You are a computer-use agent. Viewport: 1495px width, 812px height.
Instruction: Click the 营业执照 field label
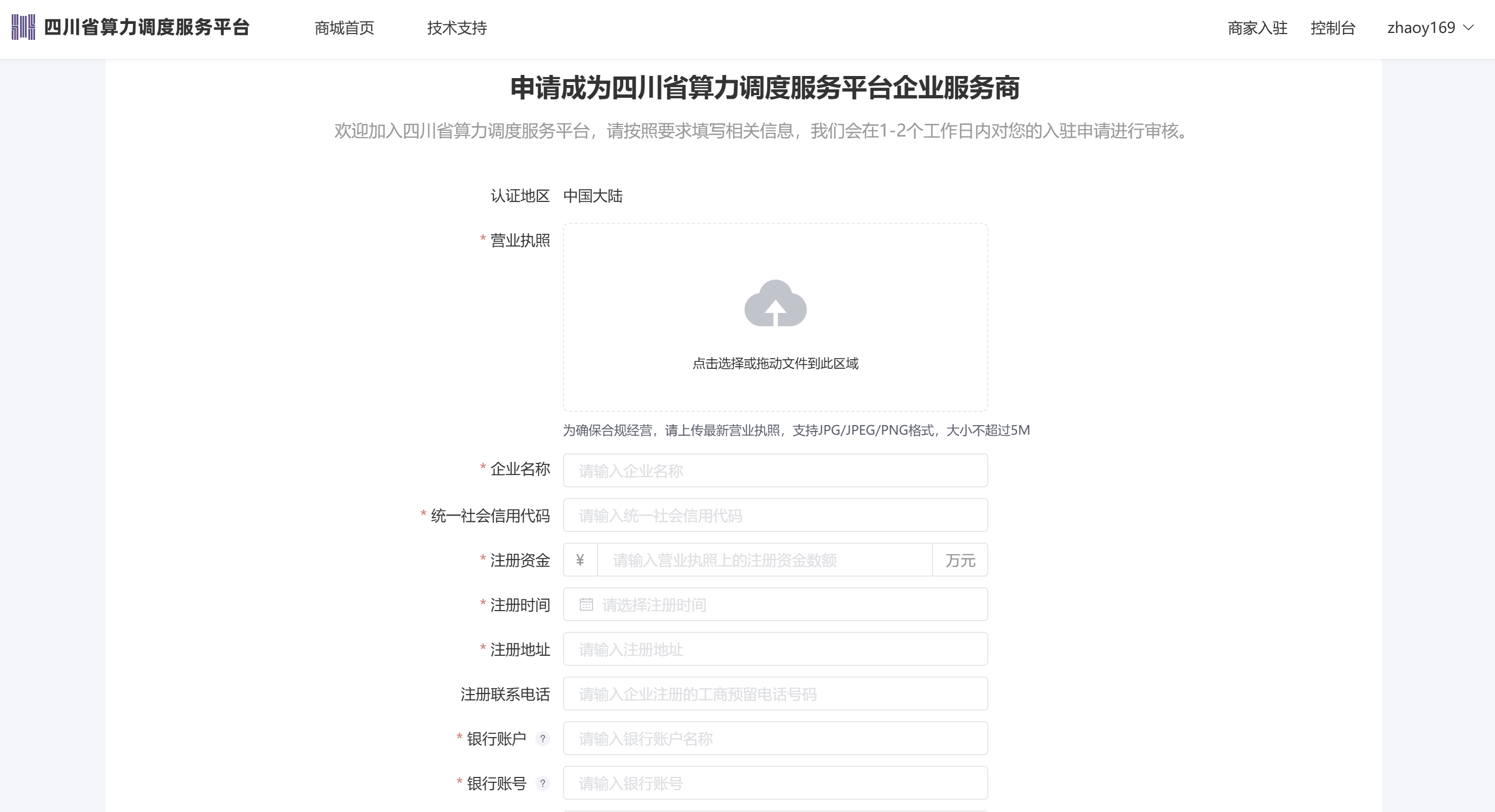point(520,240)
